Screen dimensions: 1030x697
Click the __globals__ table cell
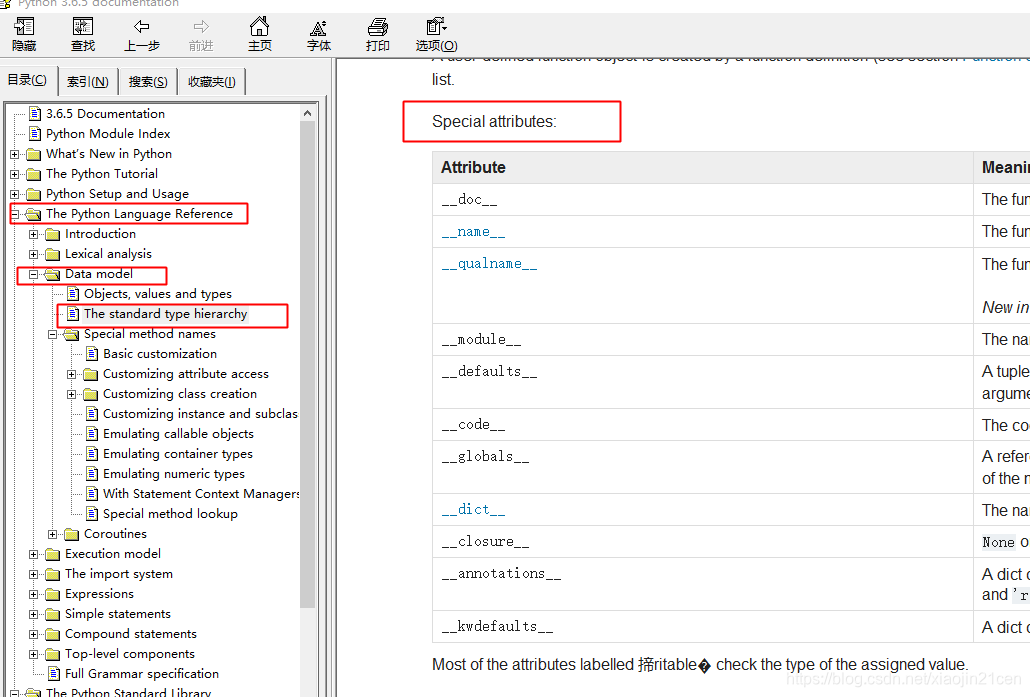(702, 468)
